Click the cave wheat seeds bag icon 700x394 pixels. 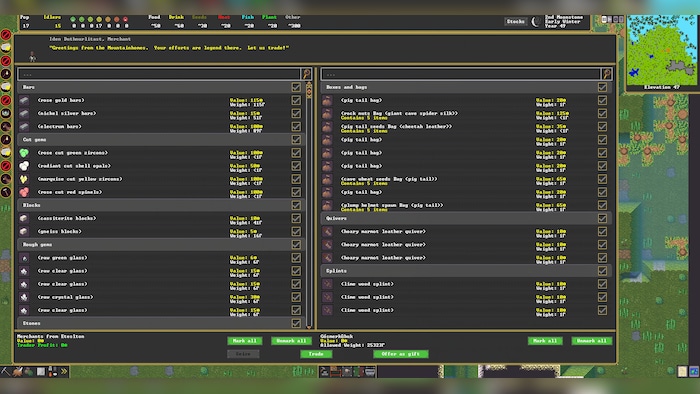328,179
